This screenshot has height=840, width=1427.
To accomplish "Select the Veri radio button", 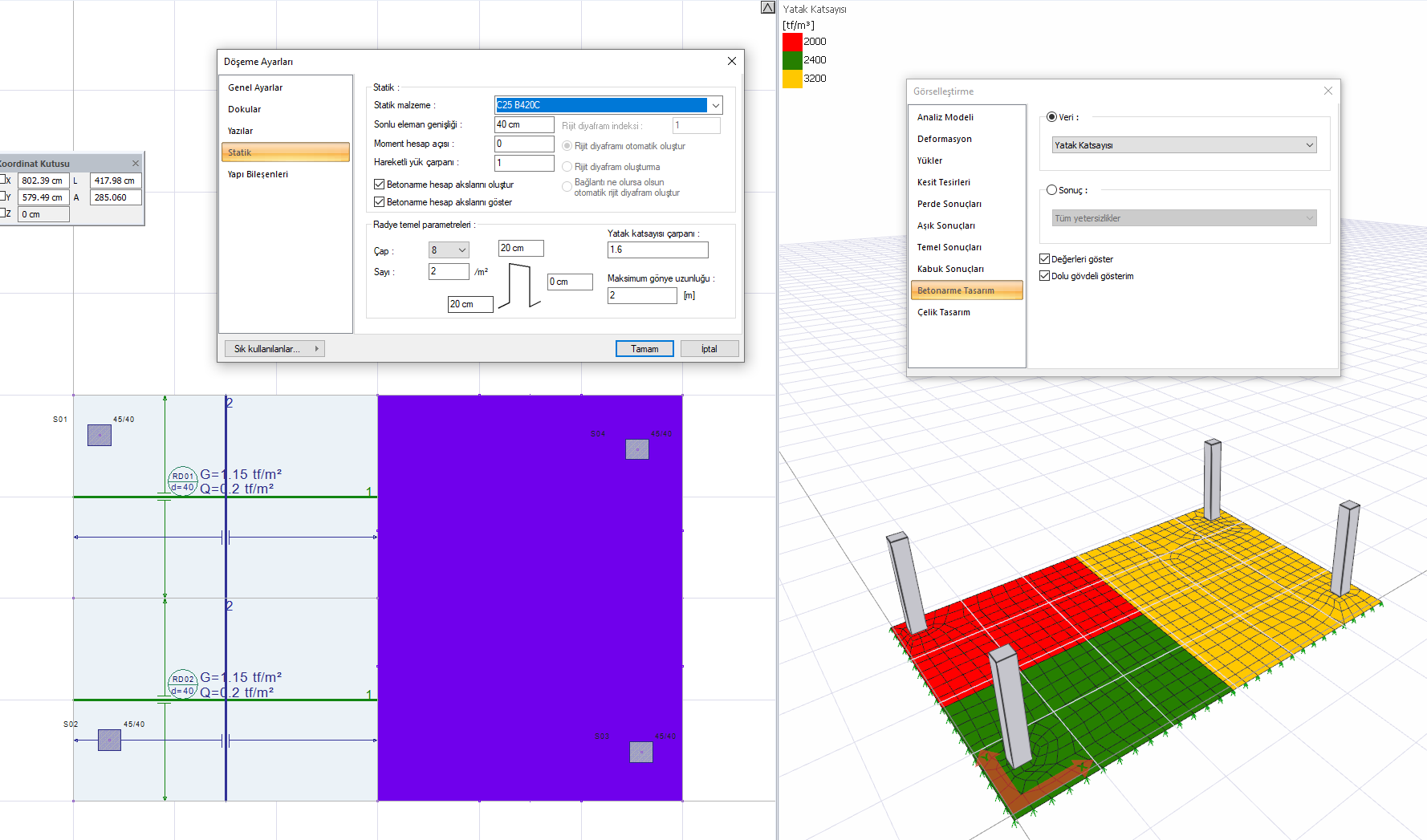I will [1051, 117].
